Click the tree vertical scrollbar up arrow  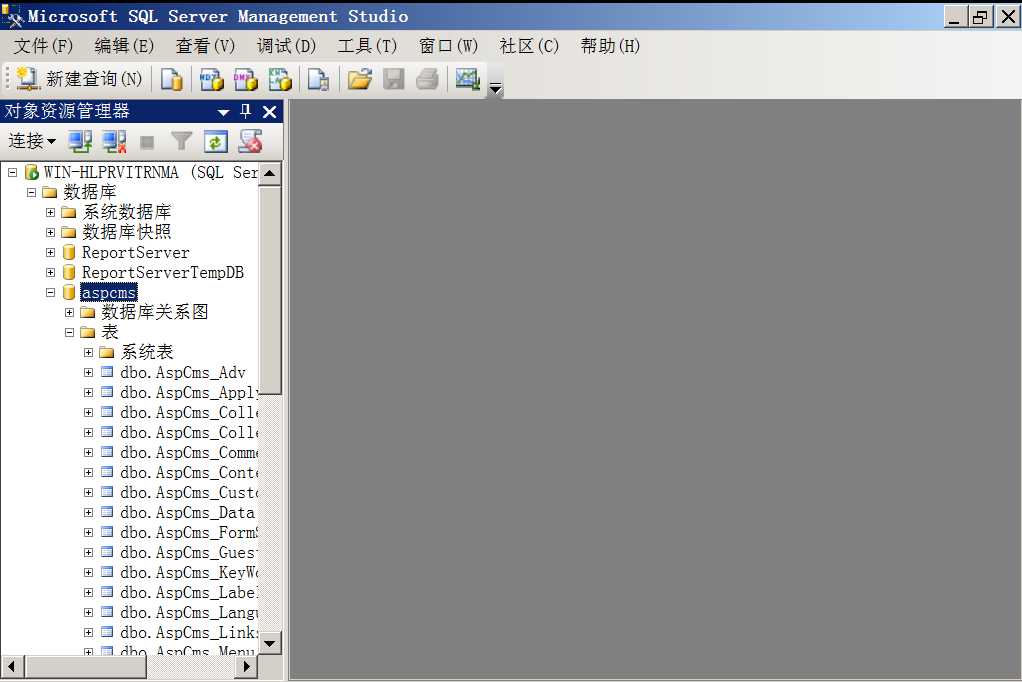270,173
